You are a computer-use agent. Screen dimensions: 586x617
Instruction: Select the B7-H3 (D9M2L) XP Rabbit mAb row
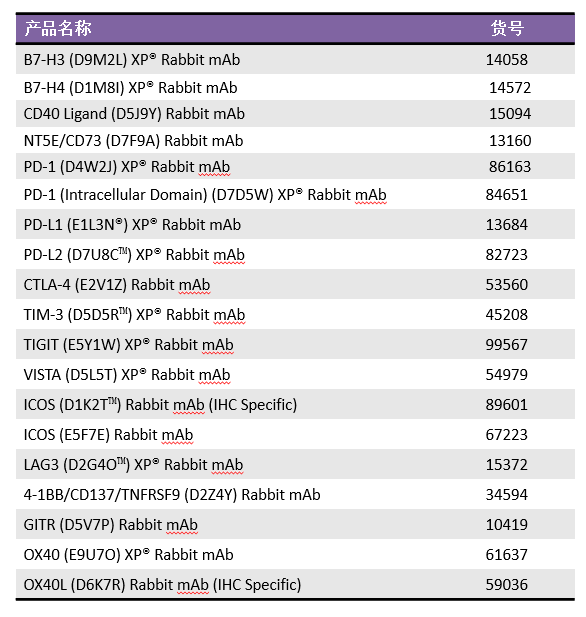point(295,60)
